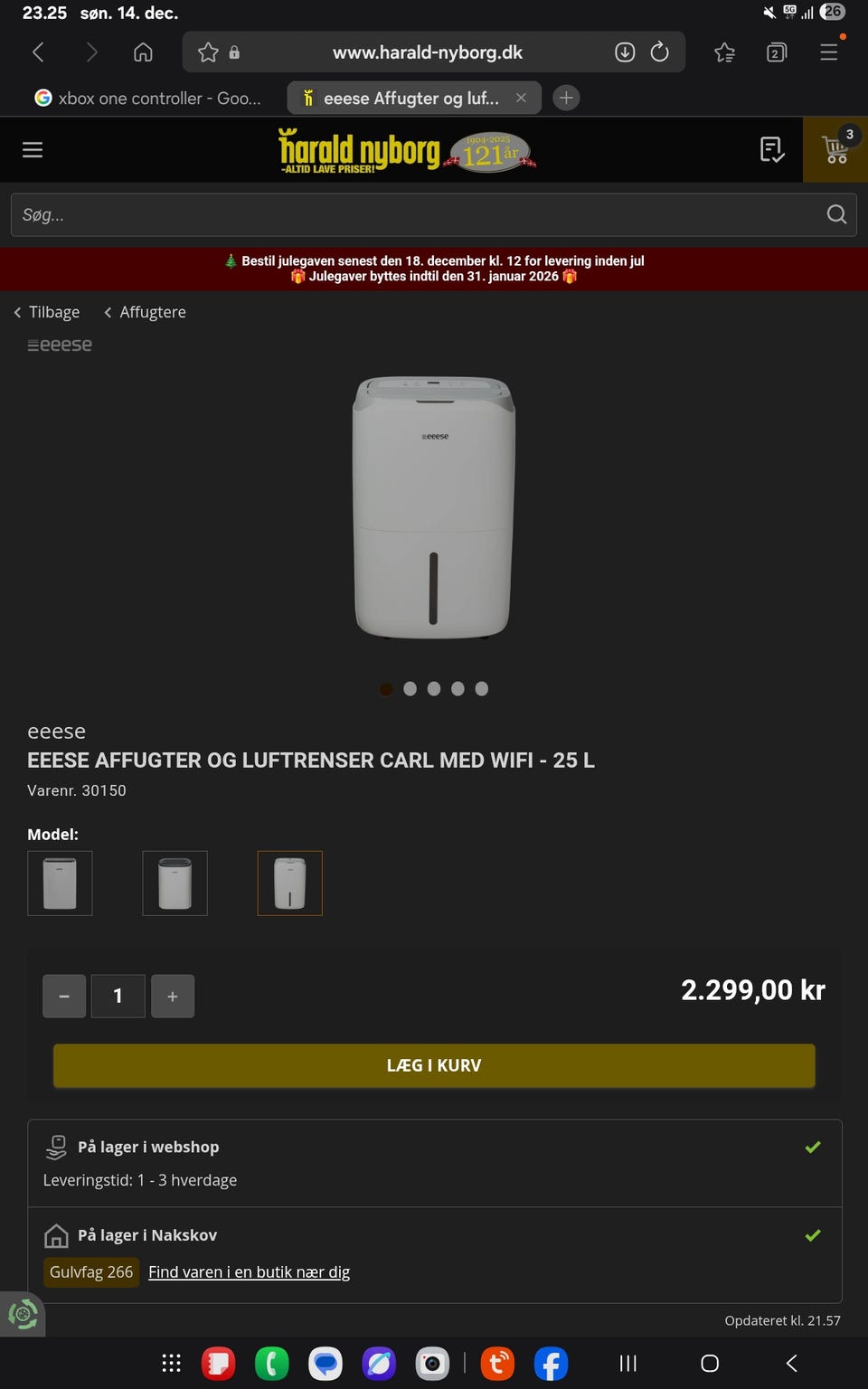The width and height of the screenshot is (868, 1389).
Task: Click the search magnifier icon
Action: (836, 214)
